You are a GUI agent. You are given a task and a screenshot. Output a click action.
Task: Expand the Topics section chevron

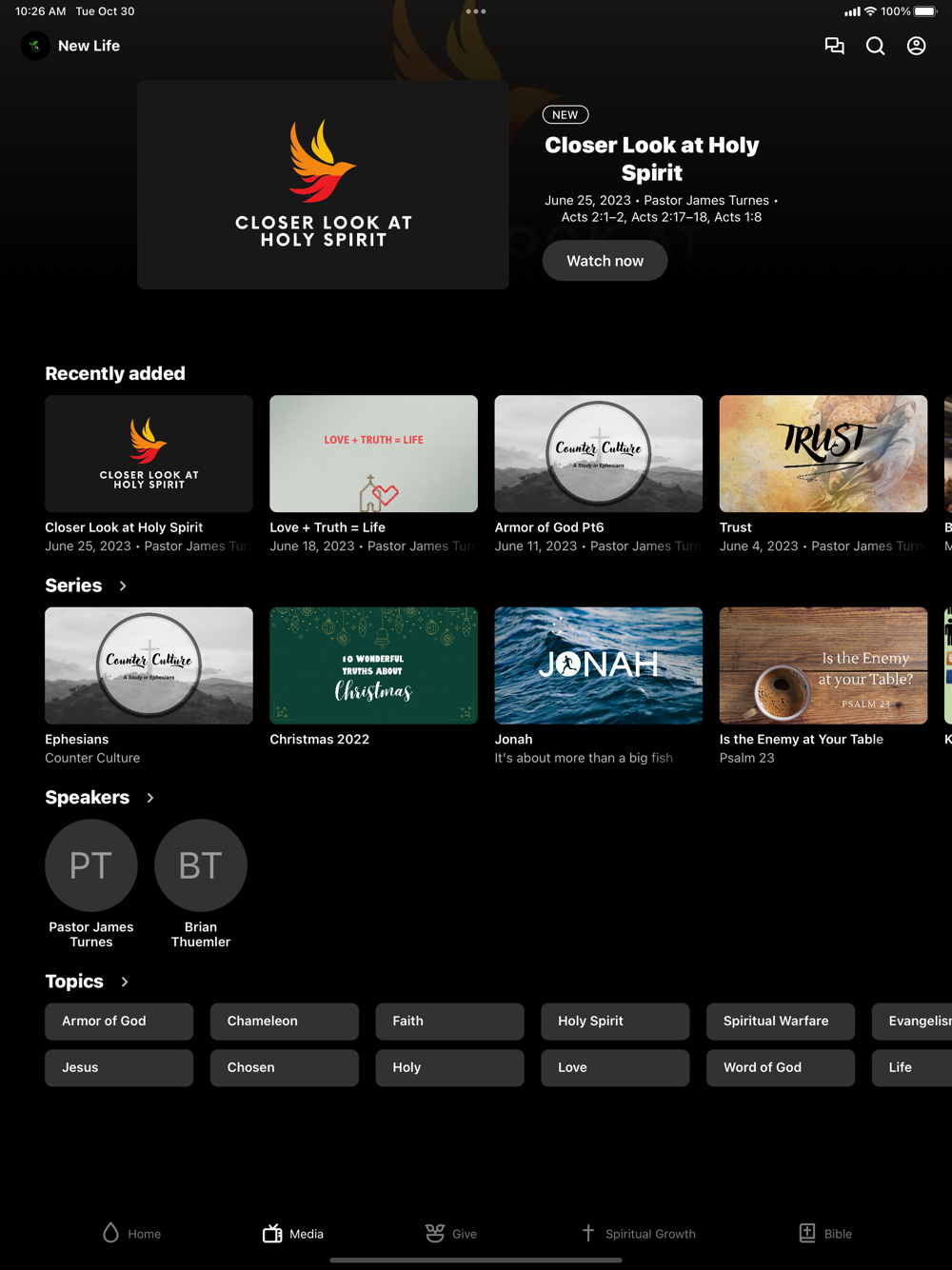click(125, 982)
